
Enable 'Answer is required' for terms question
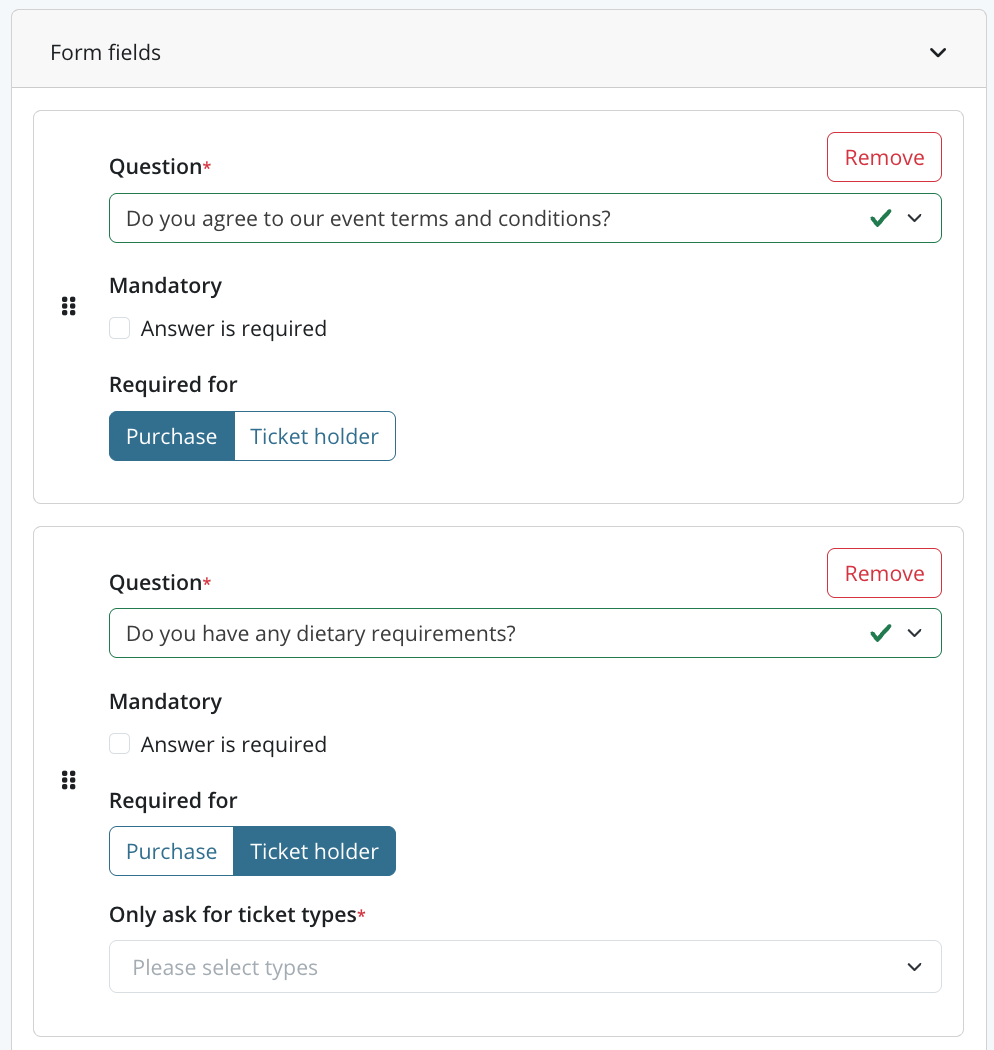click(120, 328)
